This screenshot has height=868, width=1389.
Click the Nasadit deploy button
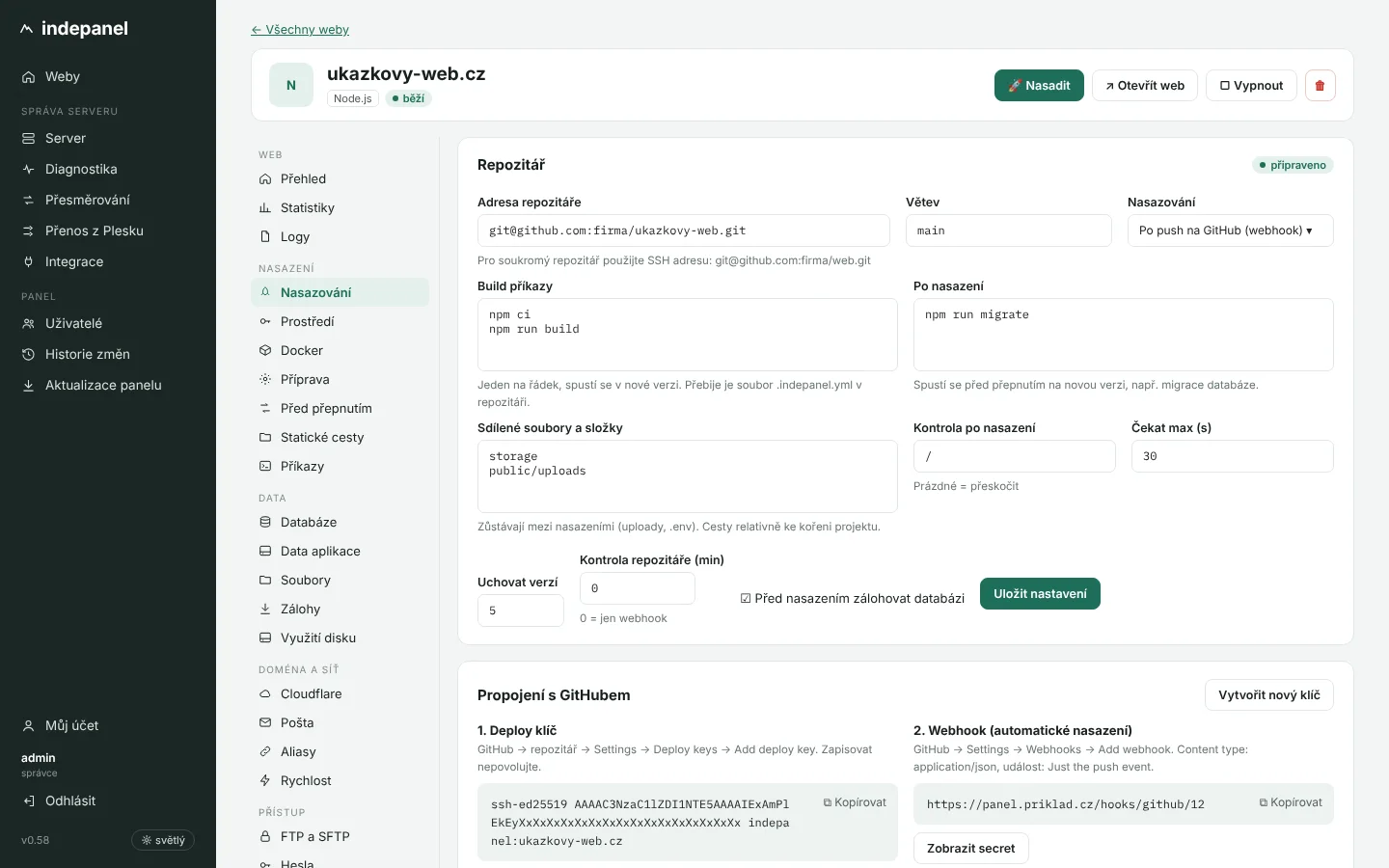tap(1039, 86)
